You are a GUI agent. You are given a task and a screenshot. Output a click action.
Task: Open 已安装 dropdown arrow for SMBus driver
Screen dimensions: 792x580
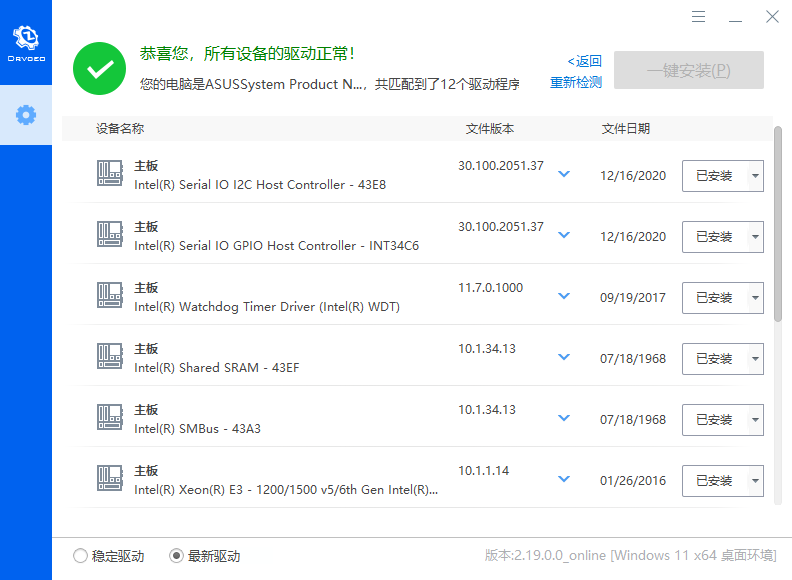(x=754, y=420)
